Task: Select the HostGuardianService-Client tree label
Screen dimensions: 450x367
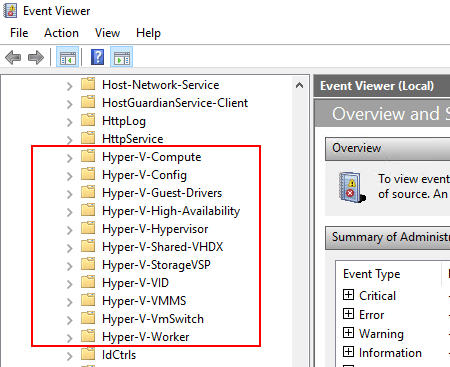Action: [x=175, y=103]
